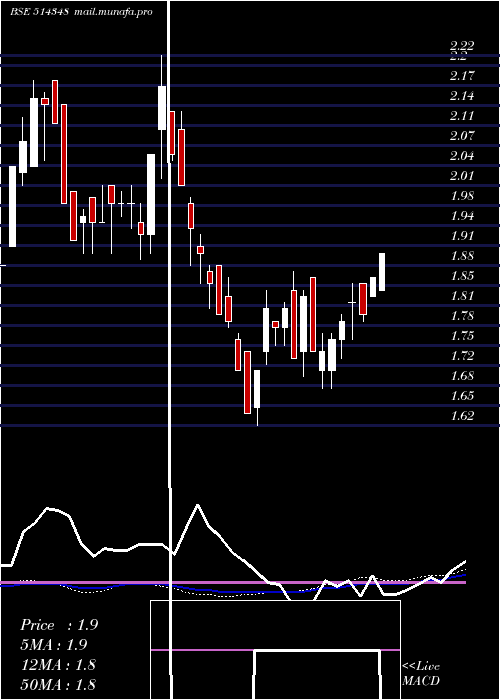Viewport: 500px width, 700px height.
Task: Select the latest white candlestick near 1.88
Action: click(382, 272)
